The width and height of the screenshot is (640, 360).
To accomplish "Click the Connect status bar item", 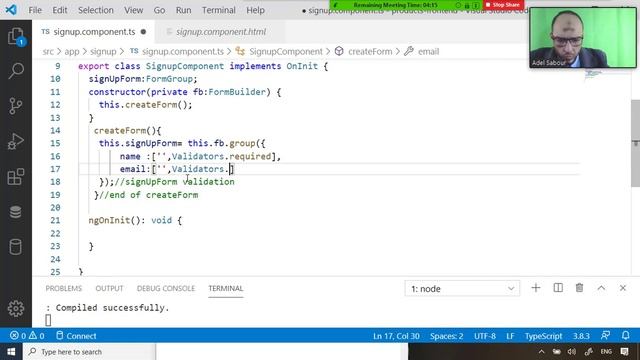I will click(76, 336).
